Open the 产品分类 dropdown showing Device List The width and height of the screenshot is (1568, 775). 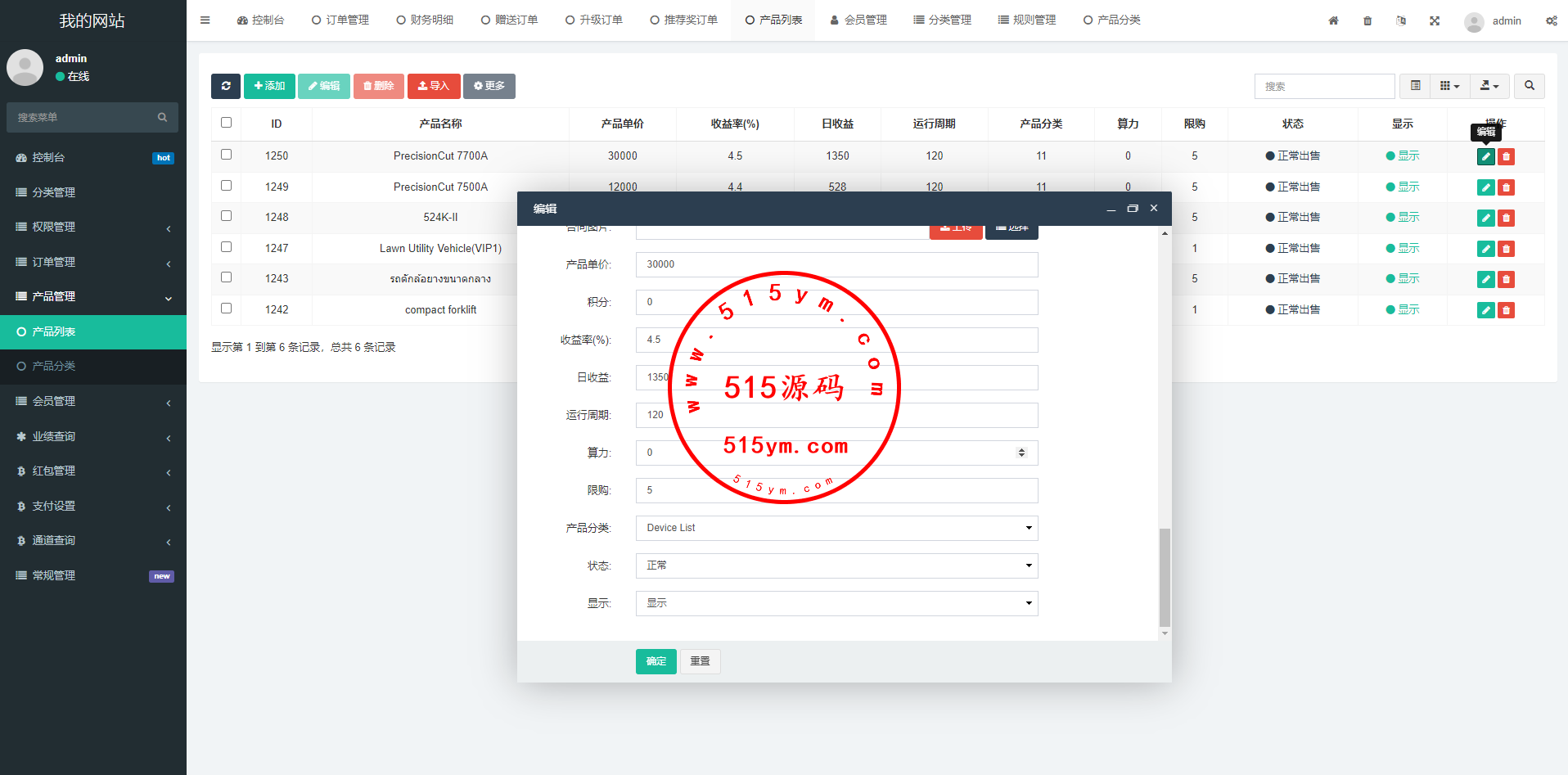pos(836,528)
